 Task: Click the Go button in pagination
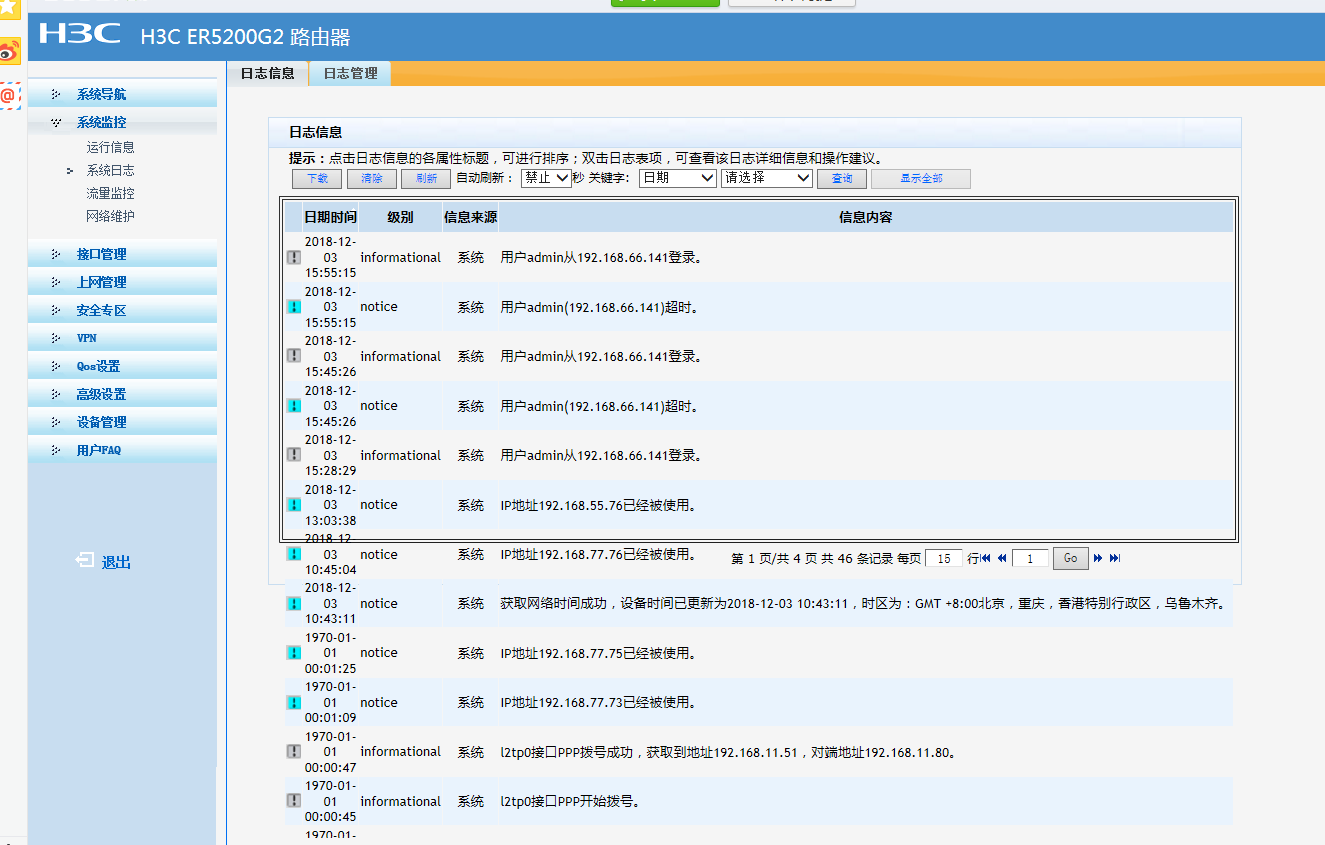click(x=1070, y=558)
